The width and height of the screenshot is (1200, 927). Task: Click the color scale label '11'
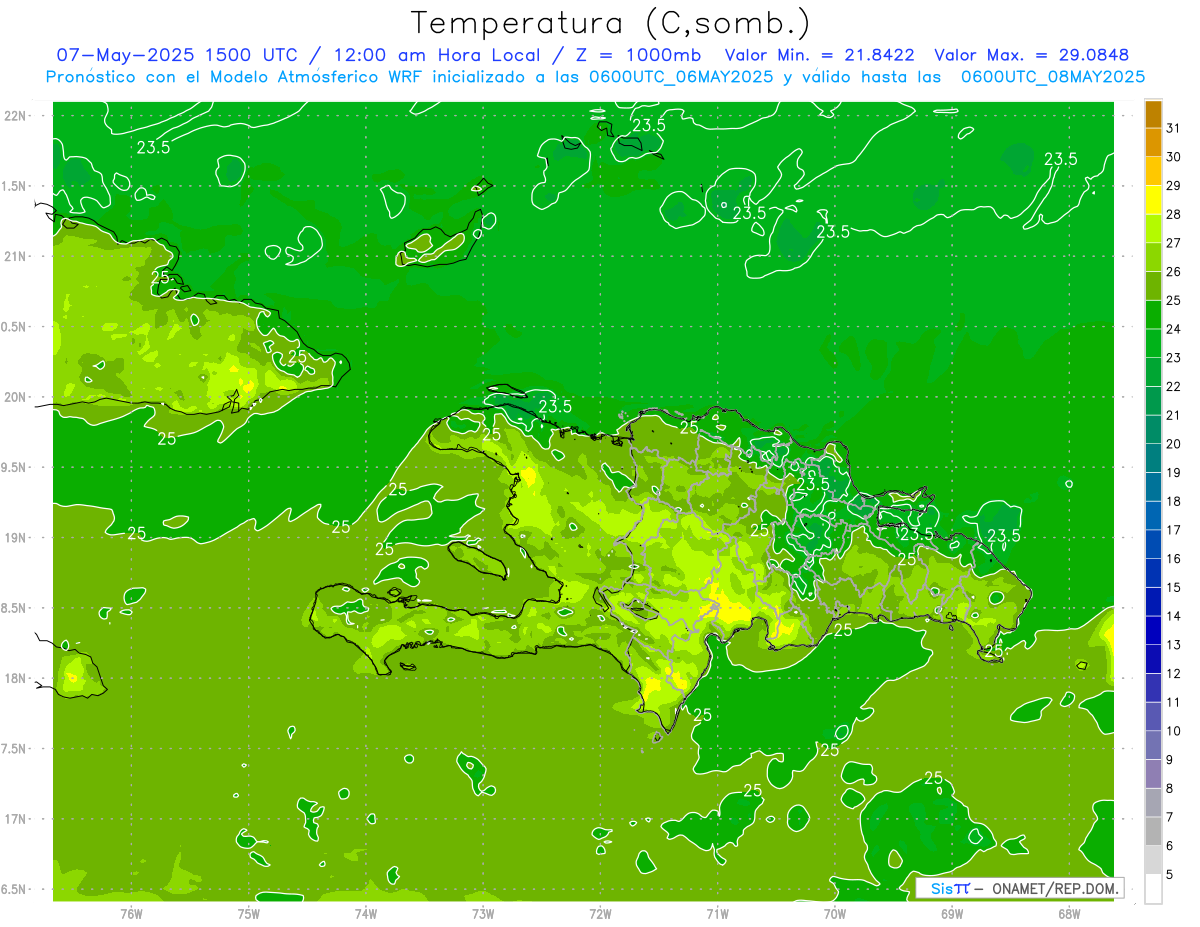[x=1174, y=703]
